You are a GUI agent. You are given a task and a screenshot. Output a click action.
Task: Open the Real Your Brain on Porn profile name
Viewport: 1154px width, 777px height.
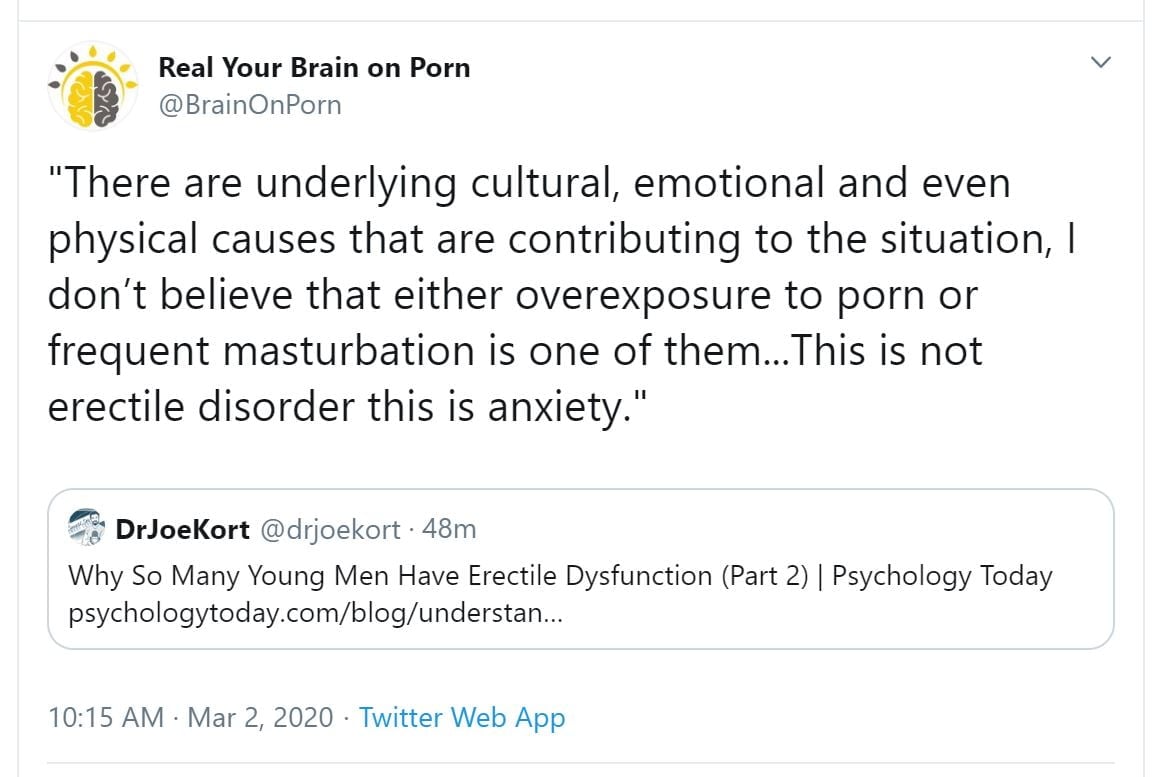(314, 68)
